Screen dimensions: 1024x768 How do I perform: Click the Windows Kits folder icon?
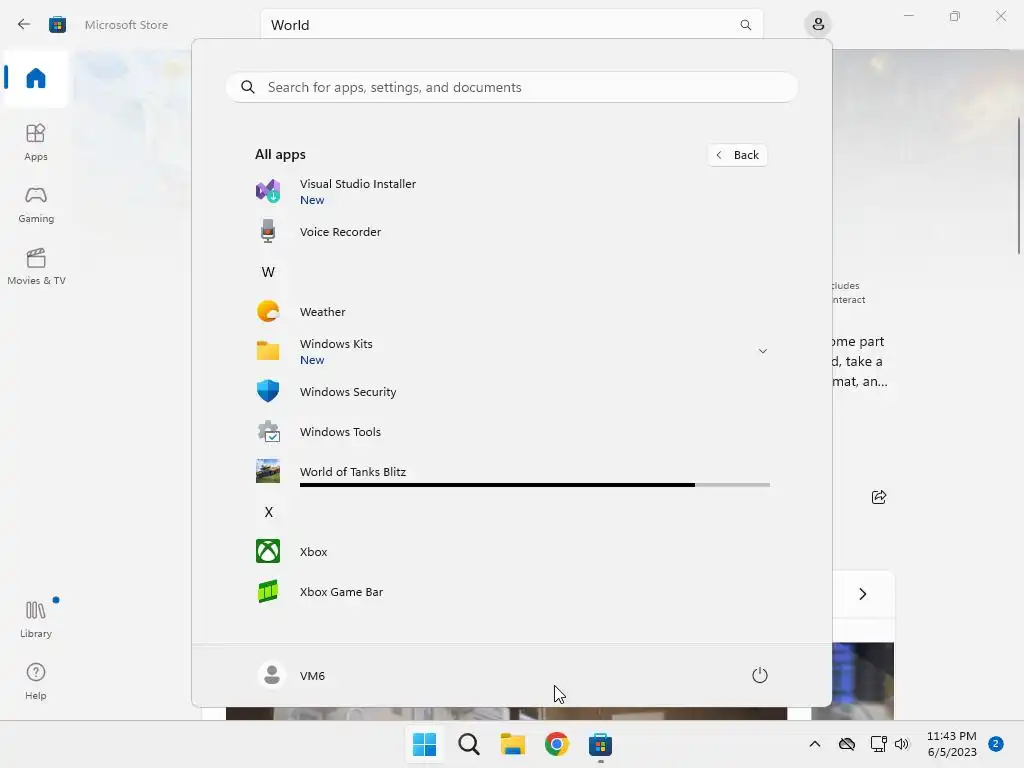click(x=268, y=351)
